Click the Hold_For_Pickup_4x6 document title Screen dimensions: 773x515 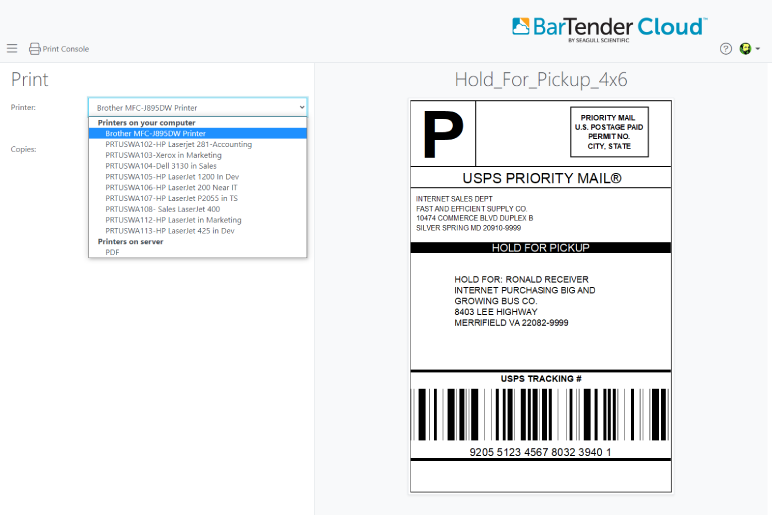[541, 79]
